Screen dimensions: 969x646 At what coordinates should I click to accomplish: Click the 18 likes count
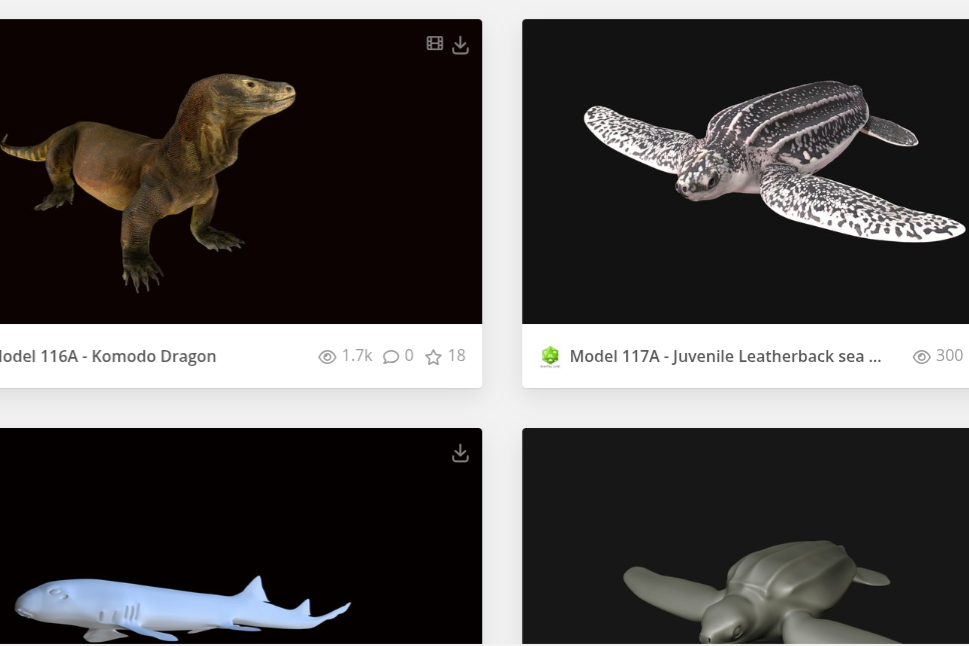(457, 355)
